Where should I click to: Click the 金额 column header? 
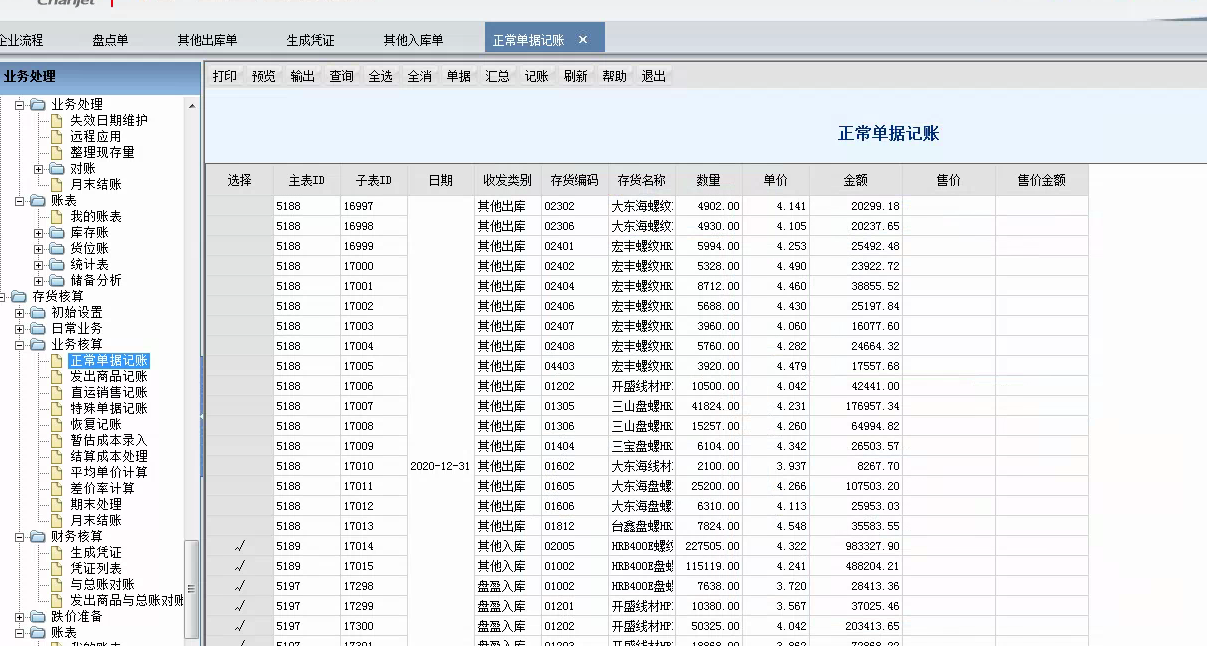856,181
